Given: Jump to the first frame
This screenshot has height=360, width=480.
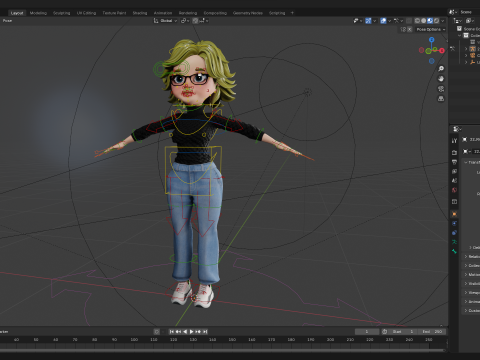Looking at the screenshot, I should [172, 332].
